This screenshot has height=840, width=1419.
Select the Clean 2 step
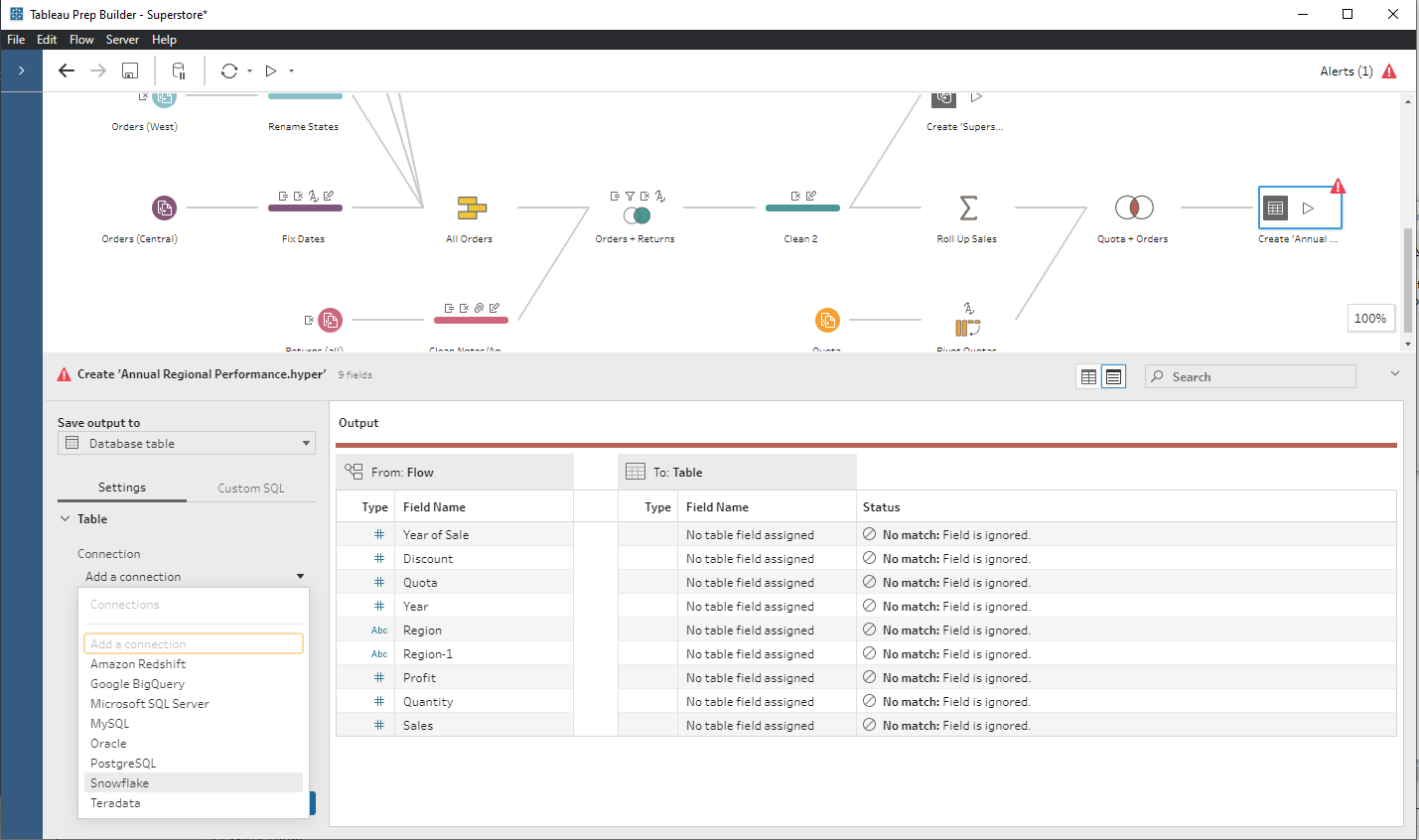[802, 208]
